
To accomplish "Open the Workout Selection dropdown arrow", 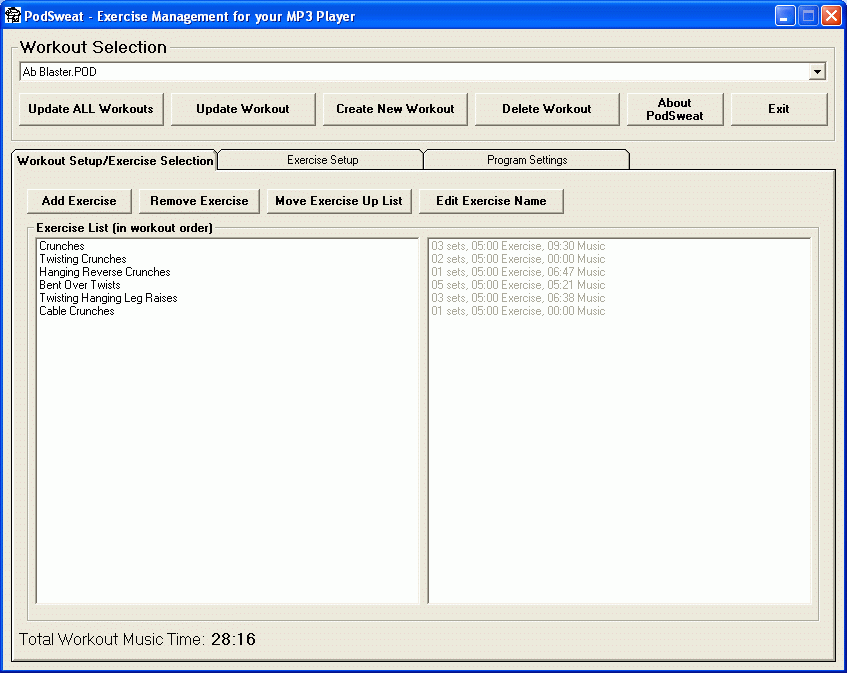I will [x=817, y=72].
